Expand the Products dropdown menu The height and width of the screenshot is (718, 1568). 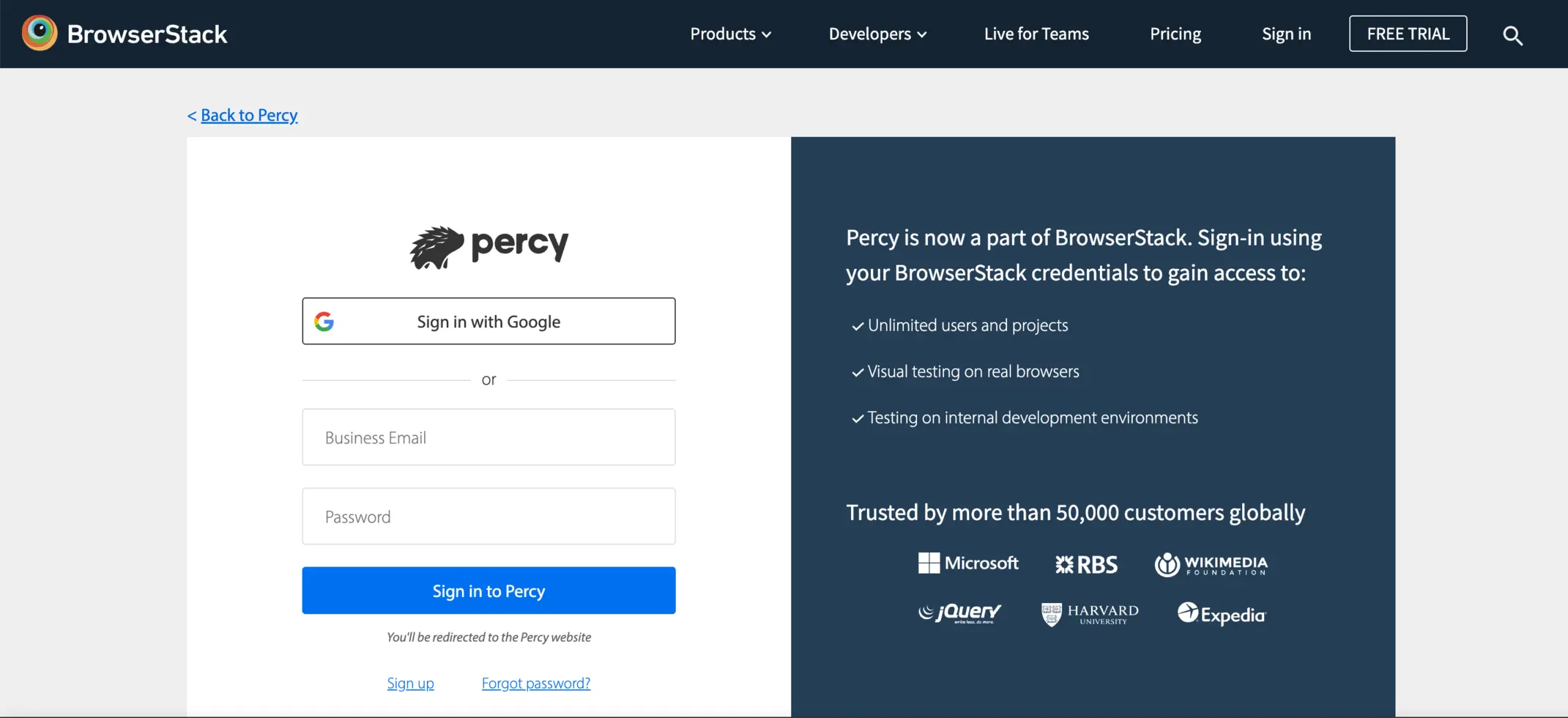tap(730, 34)
